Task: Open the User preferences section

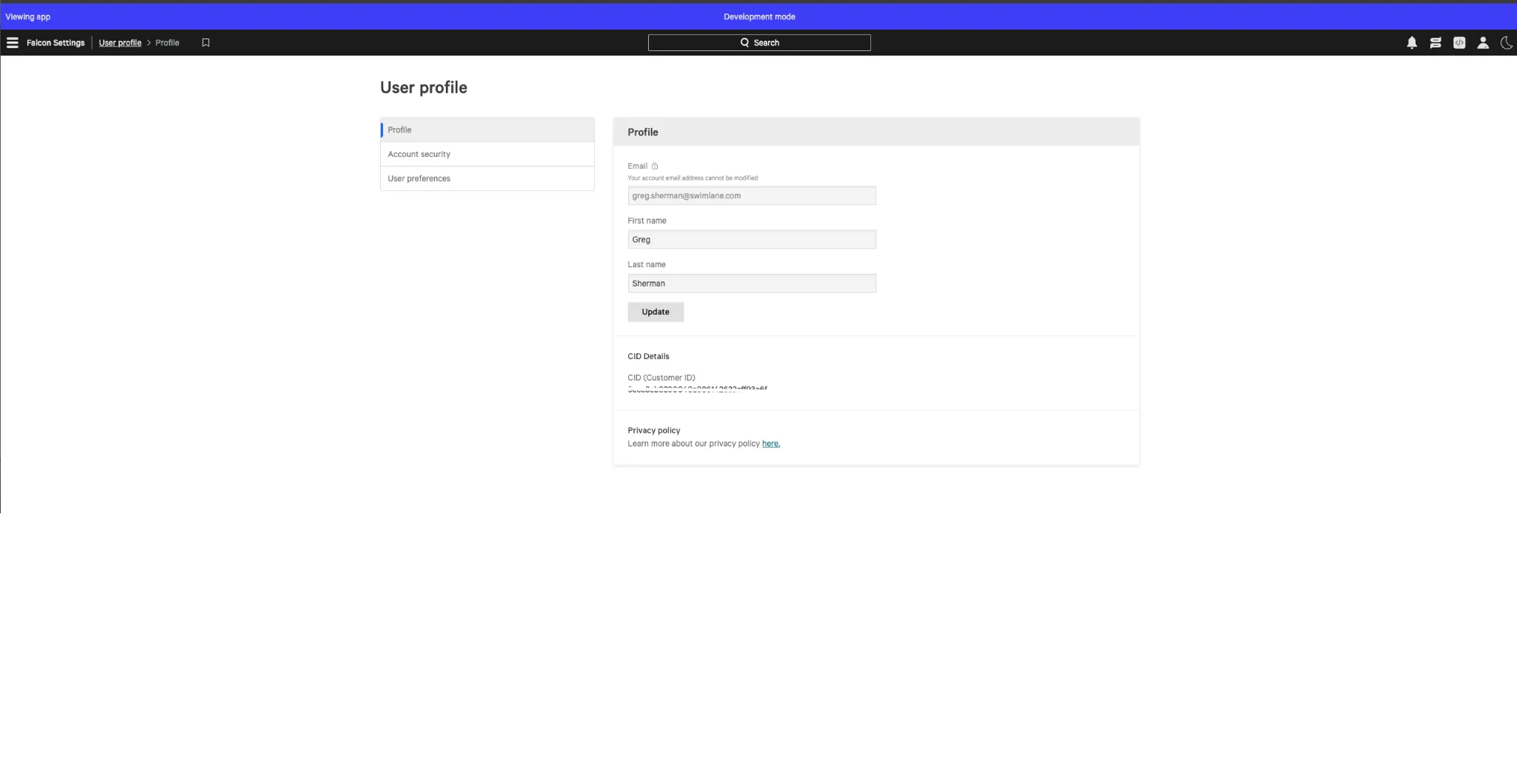Action: click(x=487, y=178)
